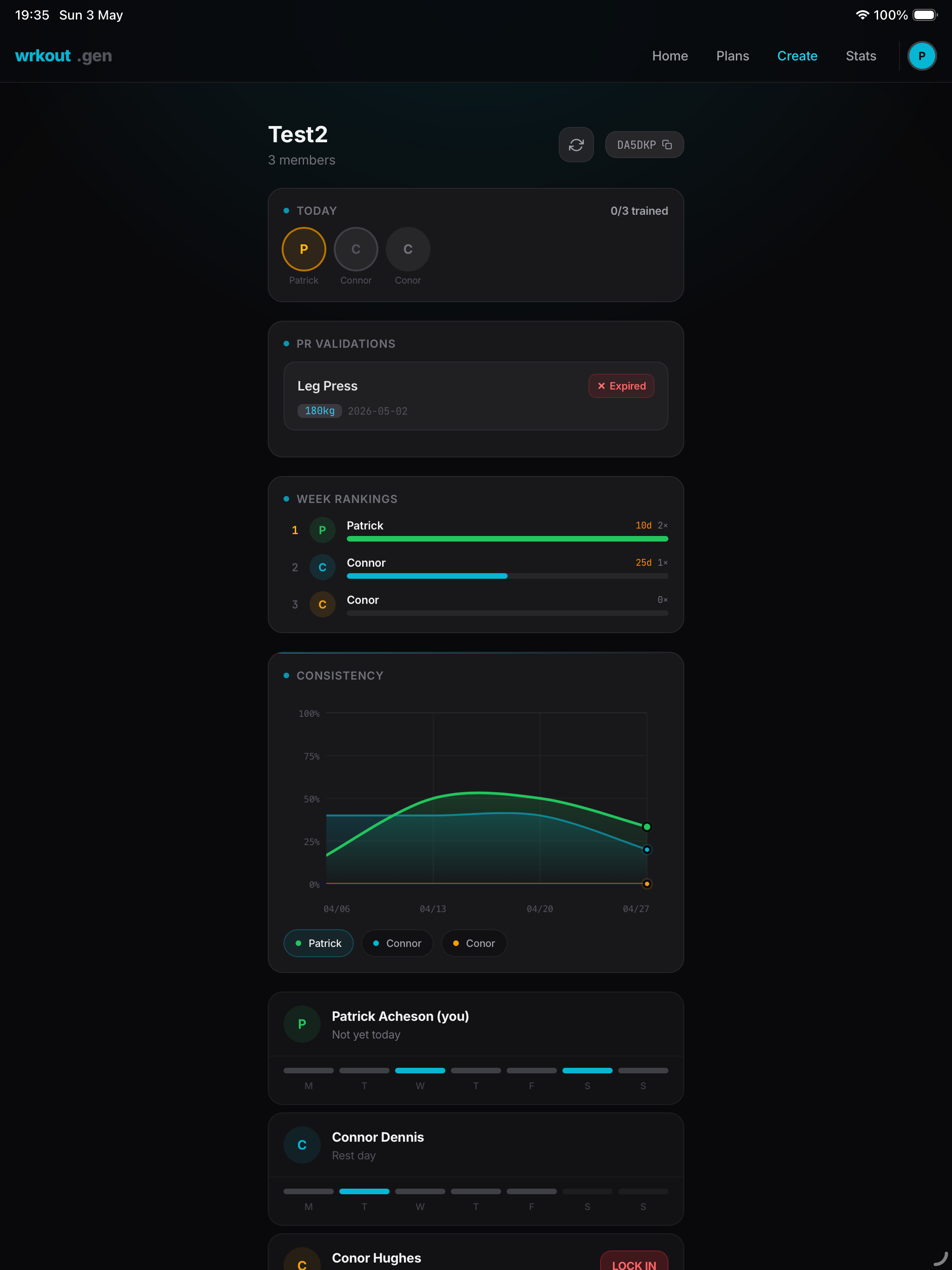Viewport: 952px width, 1270px height.
Task: Tap the "04/13" chart axis label
Action: 433,909
